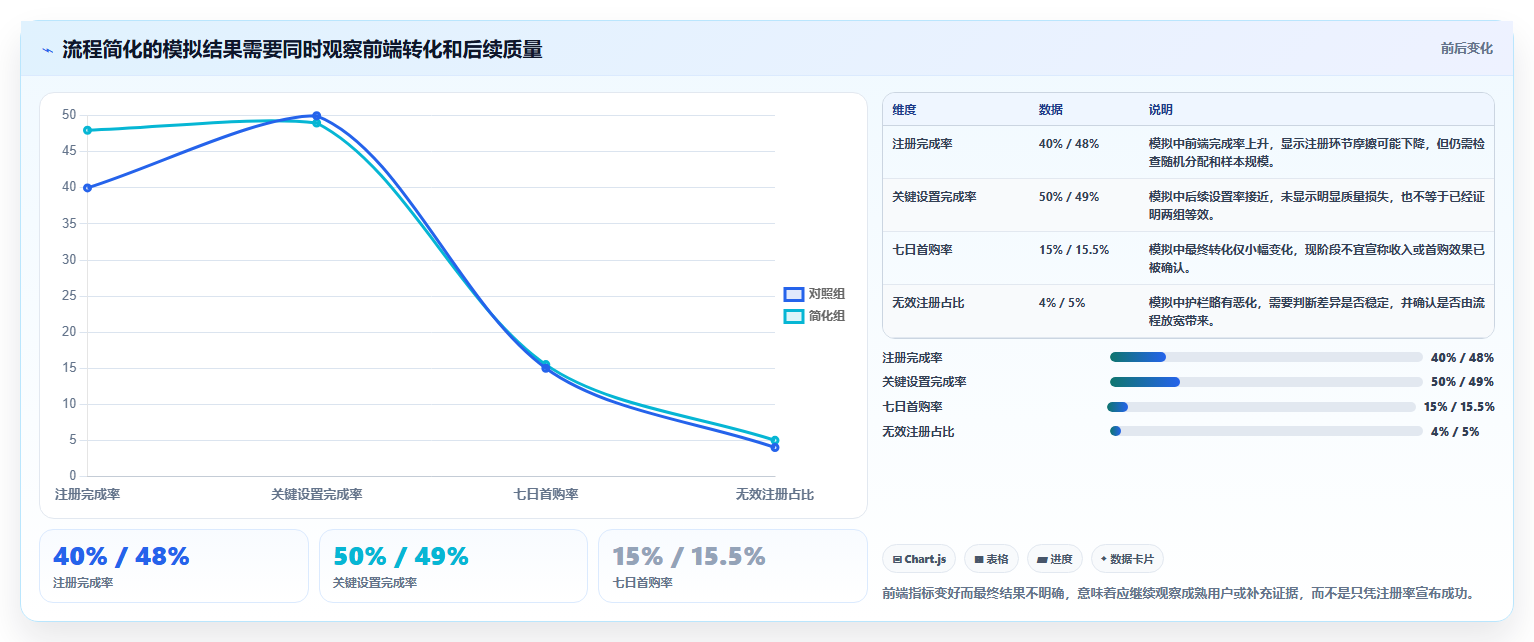Select the 进度 tag
This screenshot has height=642, width=1534.
(1055, 559)
